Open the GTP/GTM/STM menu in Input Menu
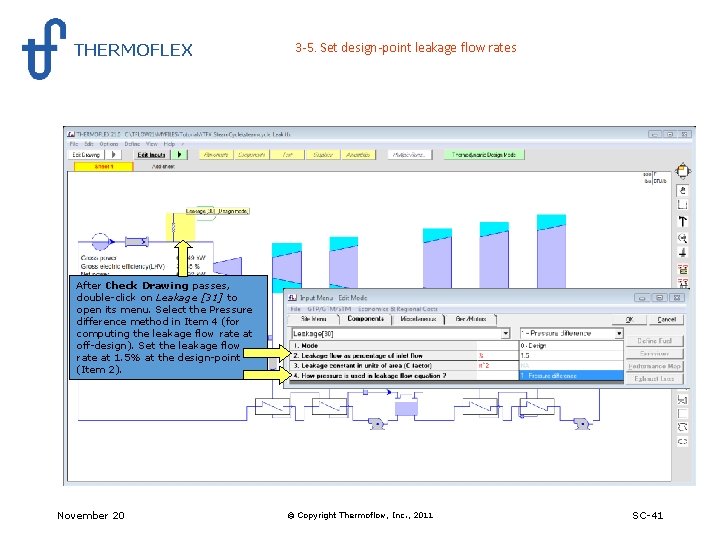Screen dimensions: 720x540 point(329,309)
